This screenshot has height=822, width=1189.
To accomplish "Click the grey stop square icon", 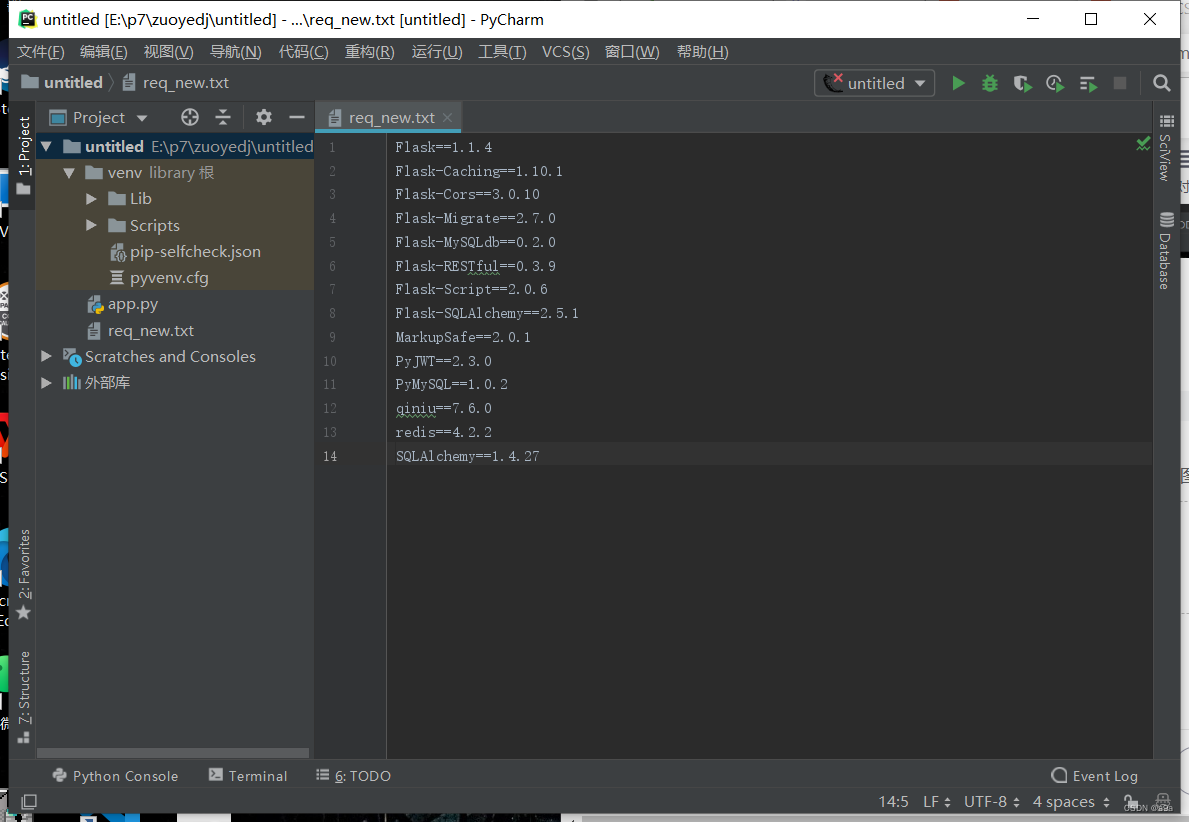I will 1120,83.
